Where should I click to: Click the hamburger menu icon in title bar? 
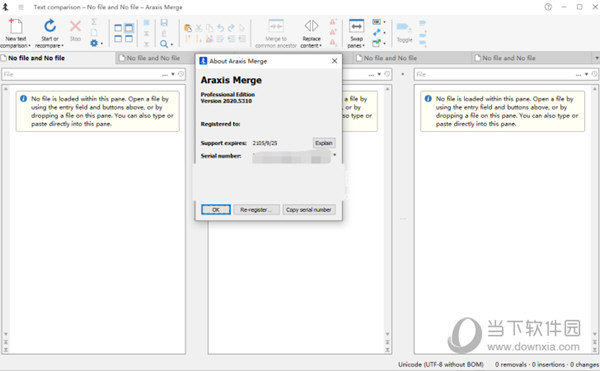(x=21, y=7)
